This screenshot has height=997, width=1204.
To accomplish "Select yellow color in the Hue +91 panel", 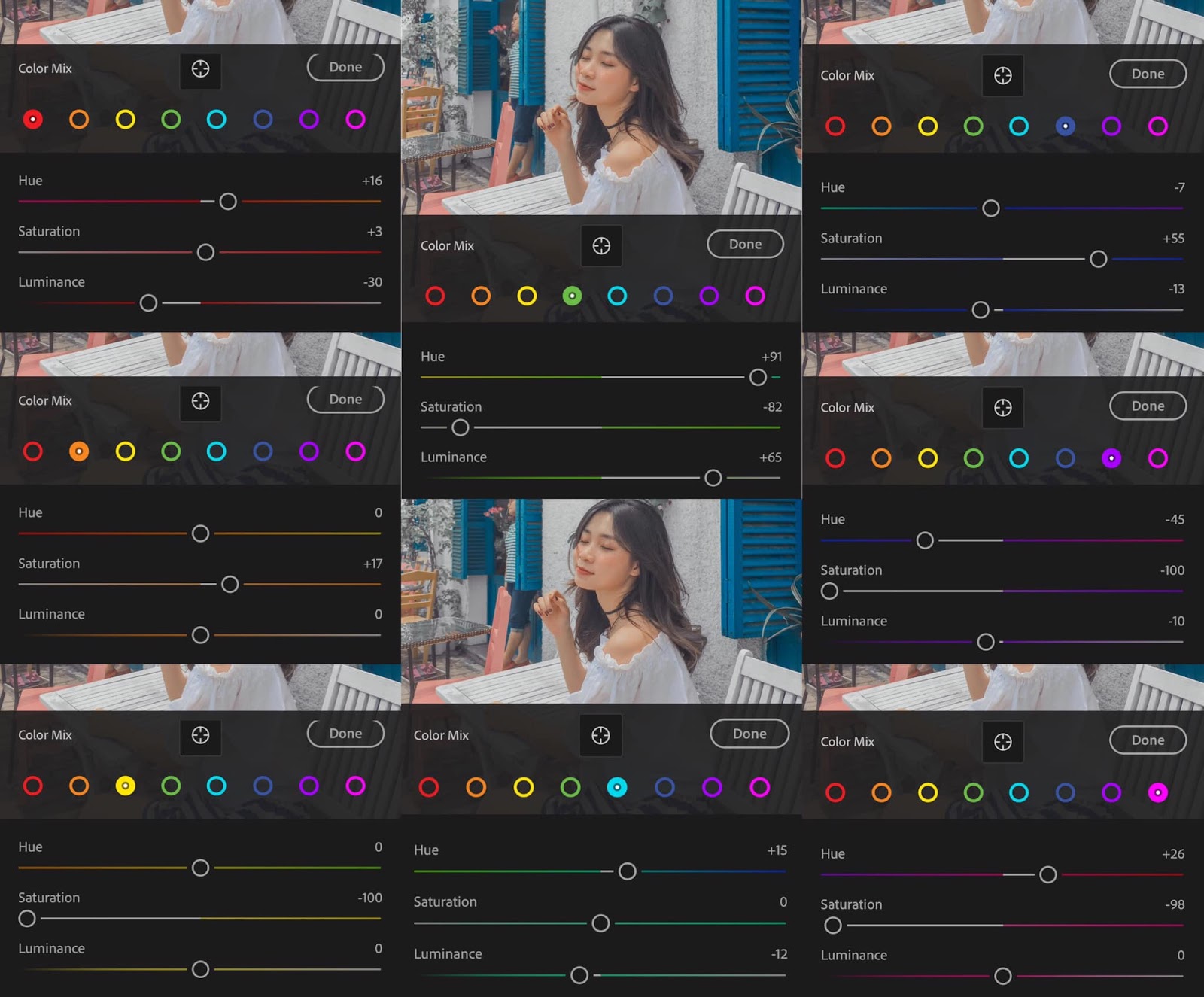I will 527,296.
